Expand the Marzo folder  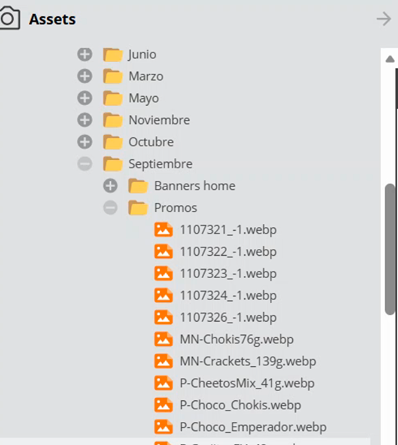pyautogui.click(x=85, y=76)
